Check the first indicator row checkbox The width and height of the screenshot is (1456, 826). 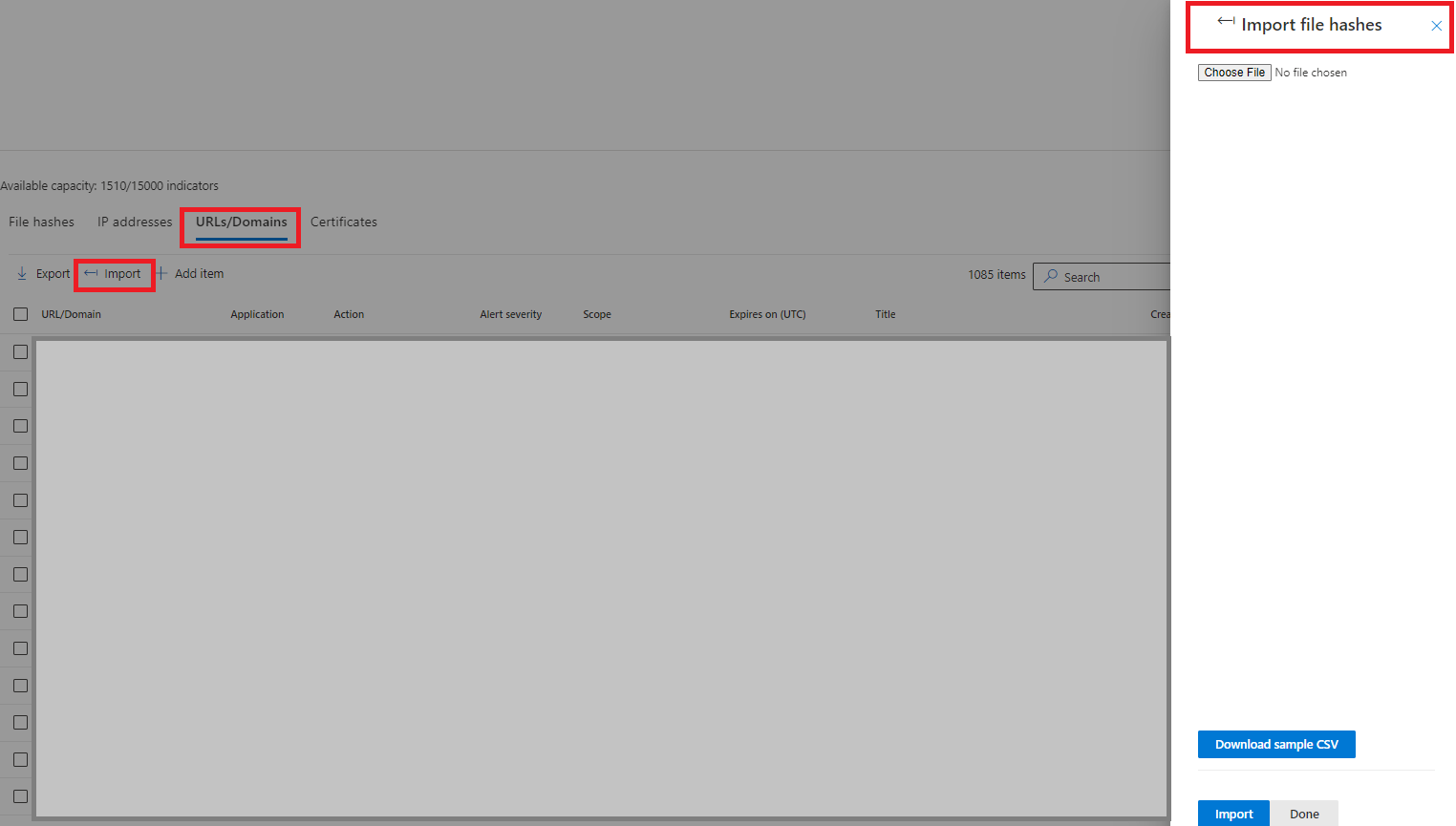(x=18, y=351)
